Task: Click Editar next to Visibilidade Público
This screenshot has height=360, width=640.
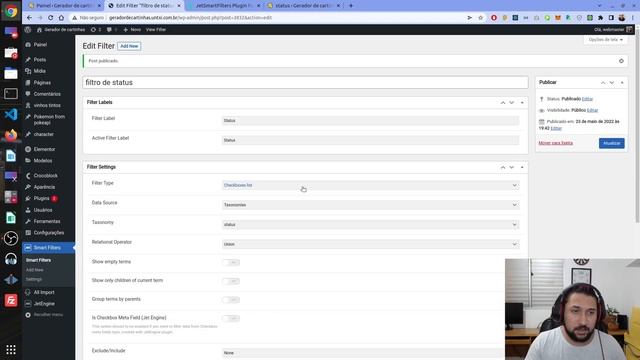Action: point(592,110)
